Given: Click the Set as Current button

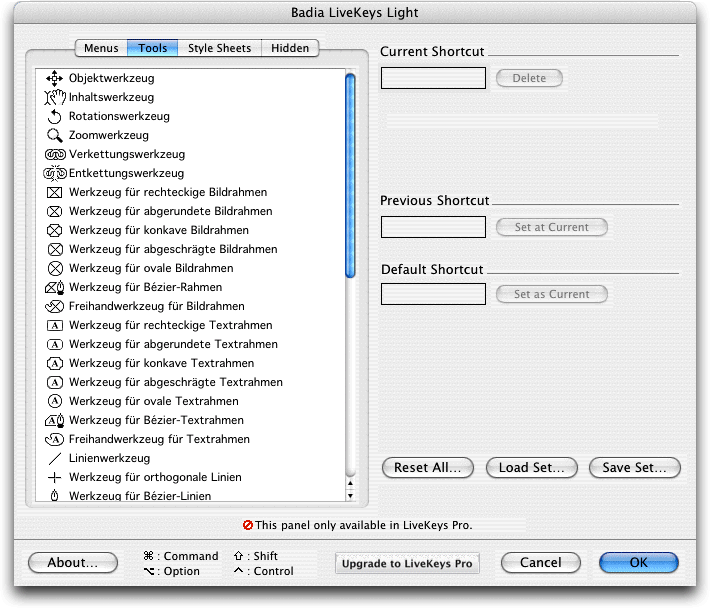Looking at the screenshot, I should (x=552, y=294).
